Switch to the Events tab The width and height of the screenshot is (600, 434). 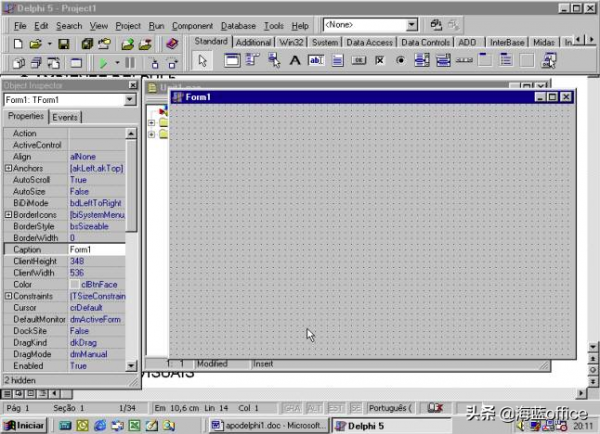click(66, 117)
